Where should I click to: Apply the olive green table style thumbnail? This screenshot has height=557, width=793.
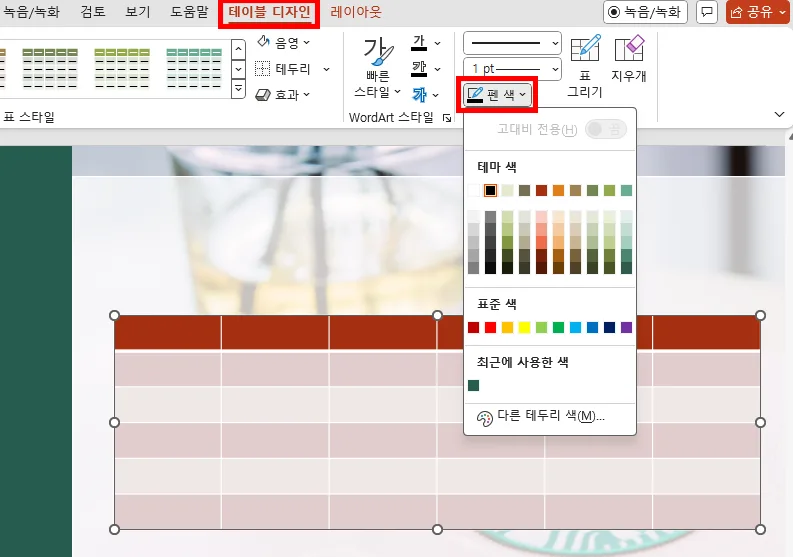[50, 68]
